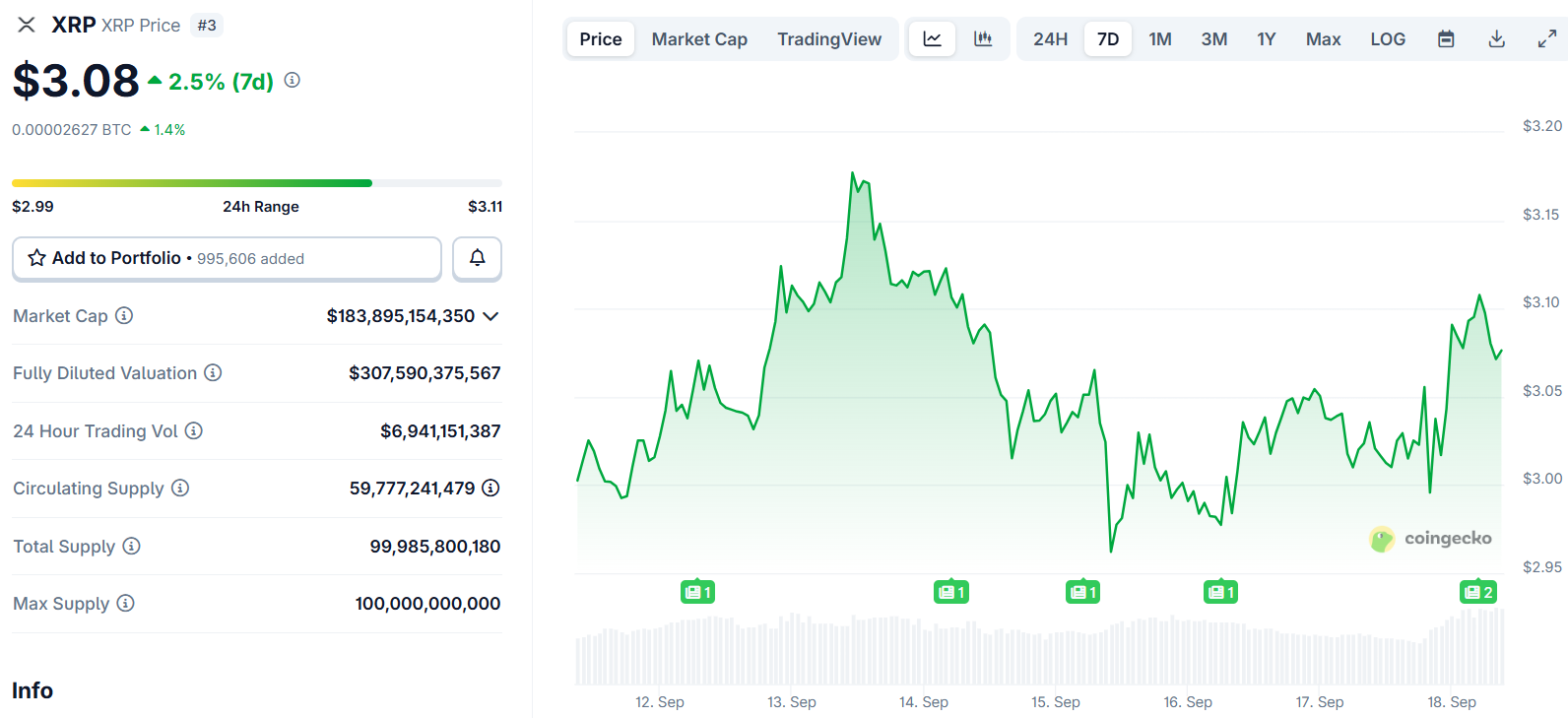
Task: Switch to line chart view icon
Action: pyautogui.click(x=932, y=39)
